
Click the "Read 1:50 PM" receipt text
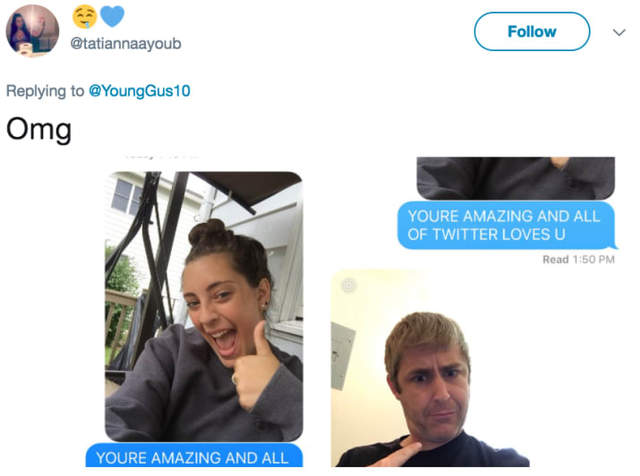(x=578, y=260)
